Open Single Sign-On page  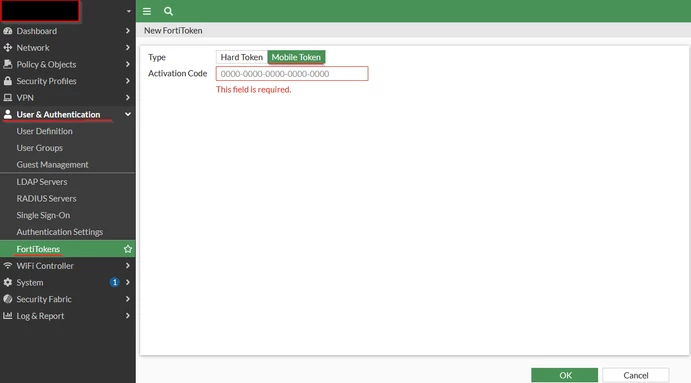point(43,216)
